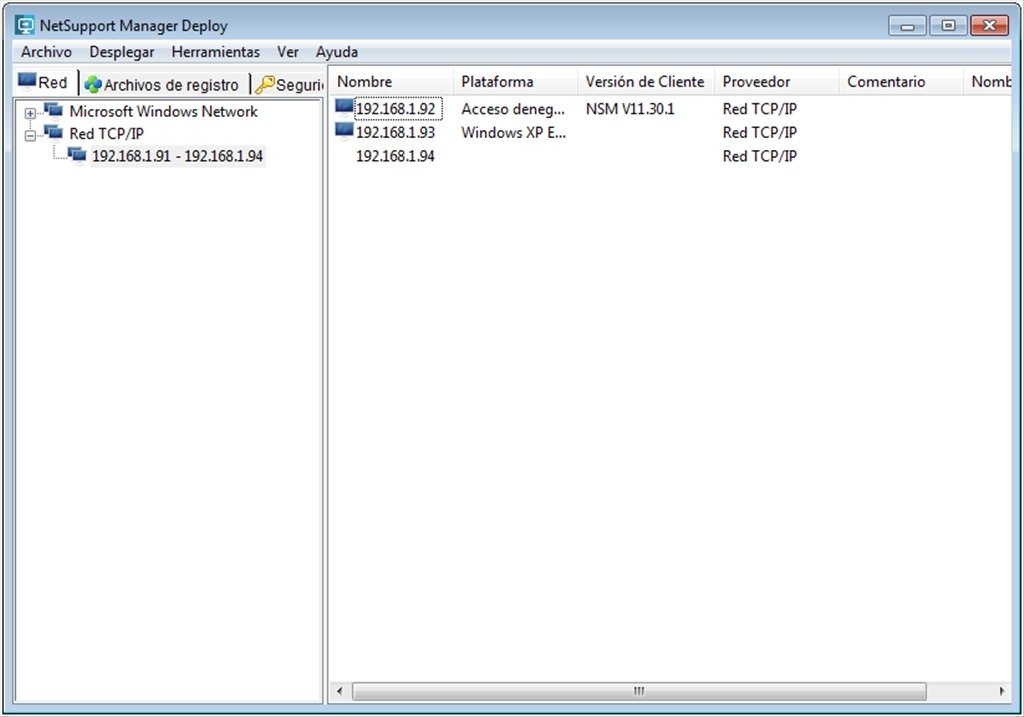The height and width of the screenshot is (717, 1024).
Task: Click the Red TCP/IP tree node icon
Action: [54, 133]
